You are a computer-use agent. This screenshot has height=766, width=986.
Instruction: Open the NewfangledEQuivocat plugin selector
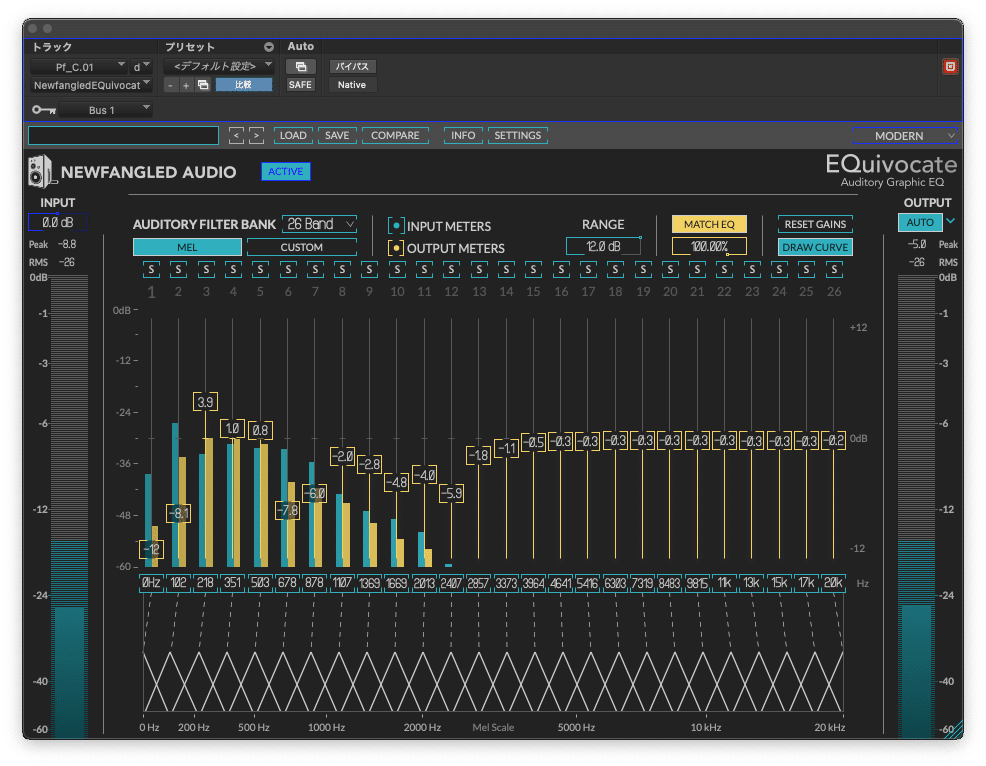(x=92, y=85)
